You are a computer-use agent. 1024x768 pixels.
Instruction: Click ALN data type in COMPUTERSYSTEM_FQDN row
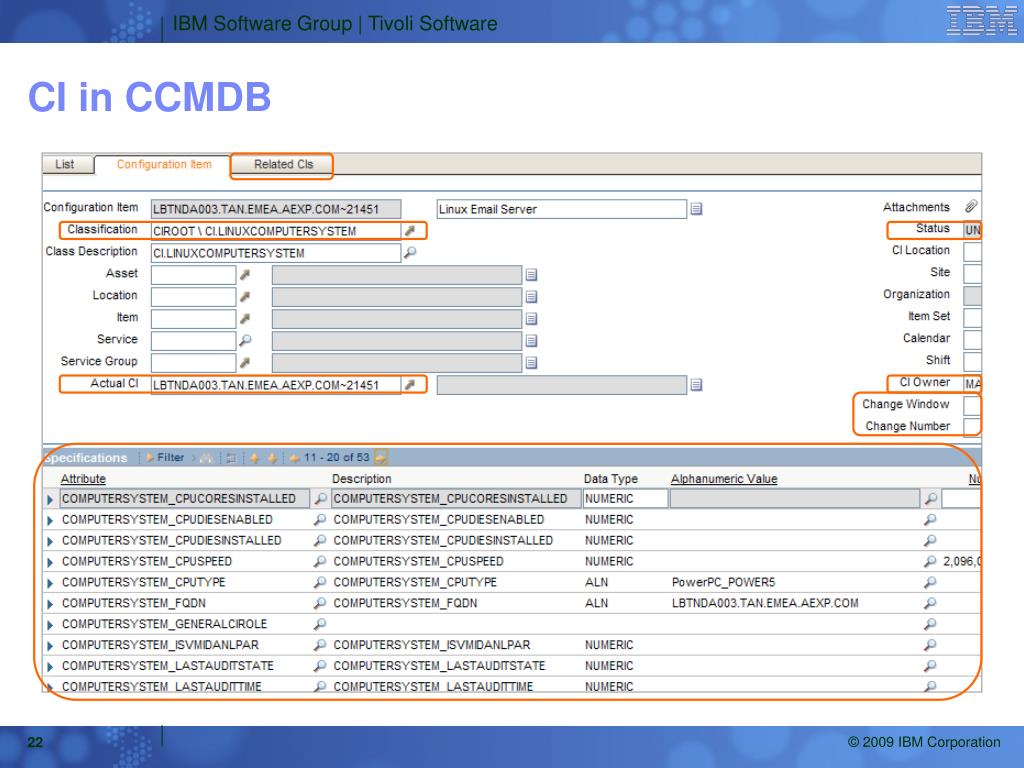point(596,603)
